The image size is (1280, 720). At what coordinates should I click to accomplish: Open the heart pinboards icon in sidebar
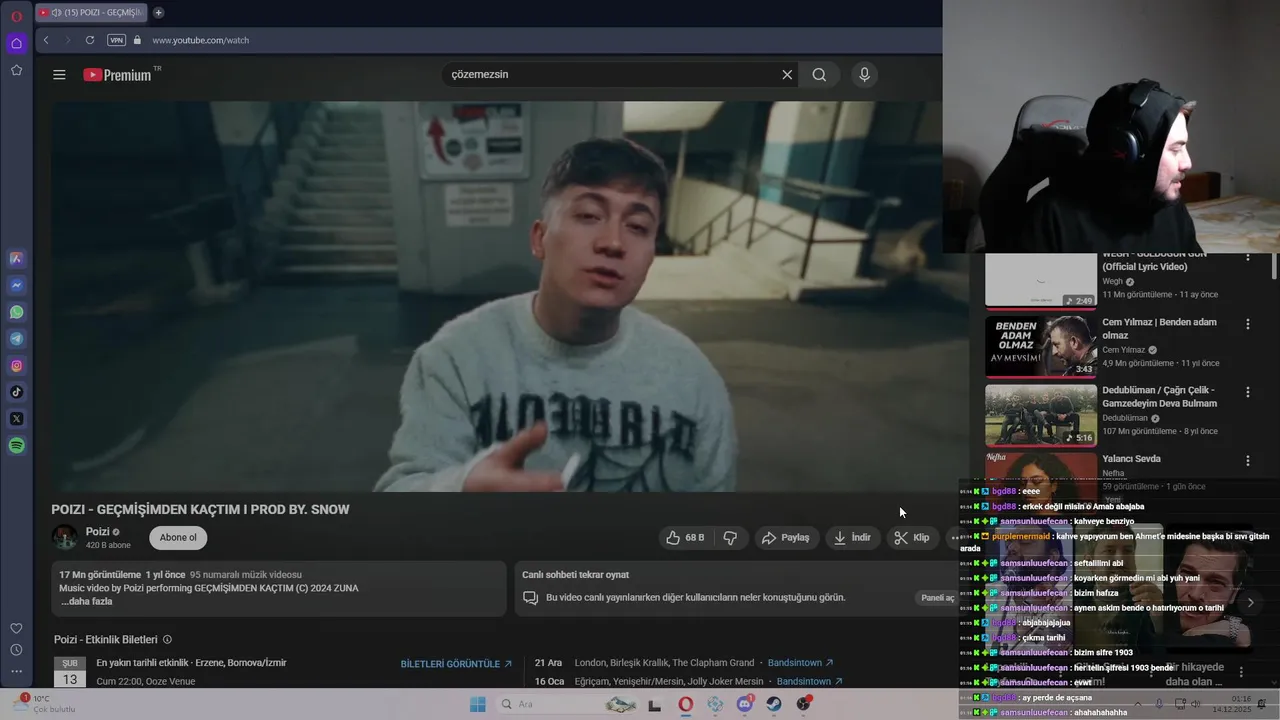pos(16,628)
